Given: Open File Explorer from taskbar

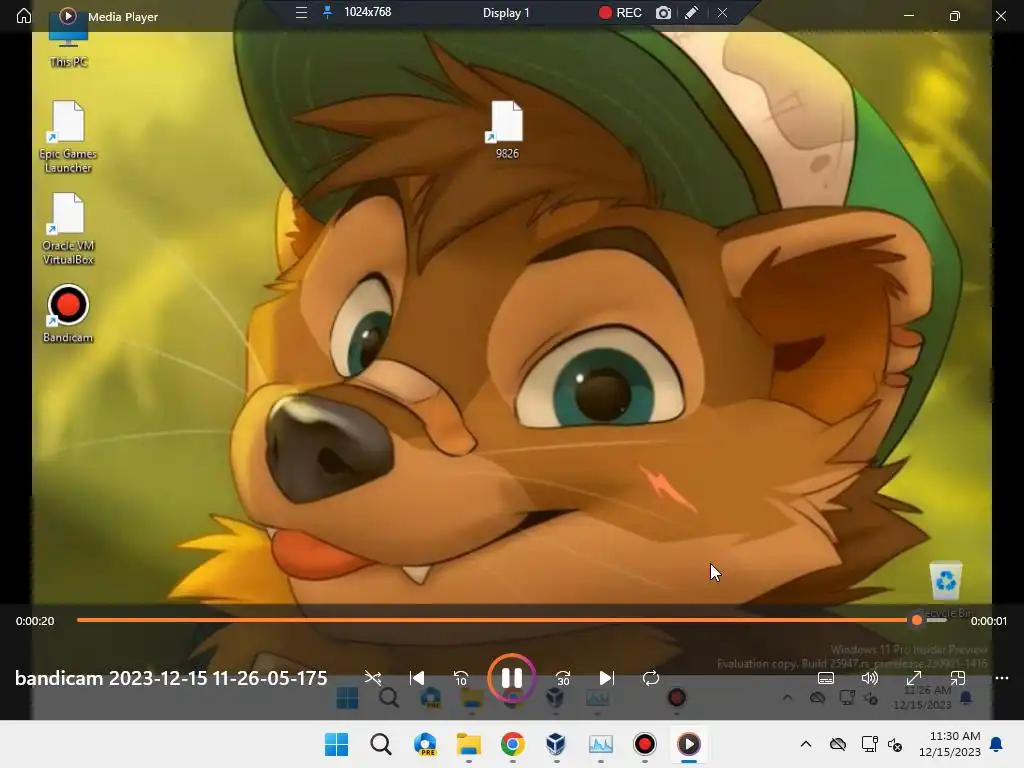Looking at the screenshot, I should (468, 744).
